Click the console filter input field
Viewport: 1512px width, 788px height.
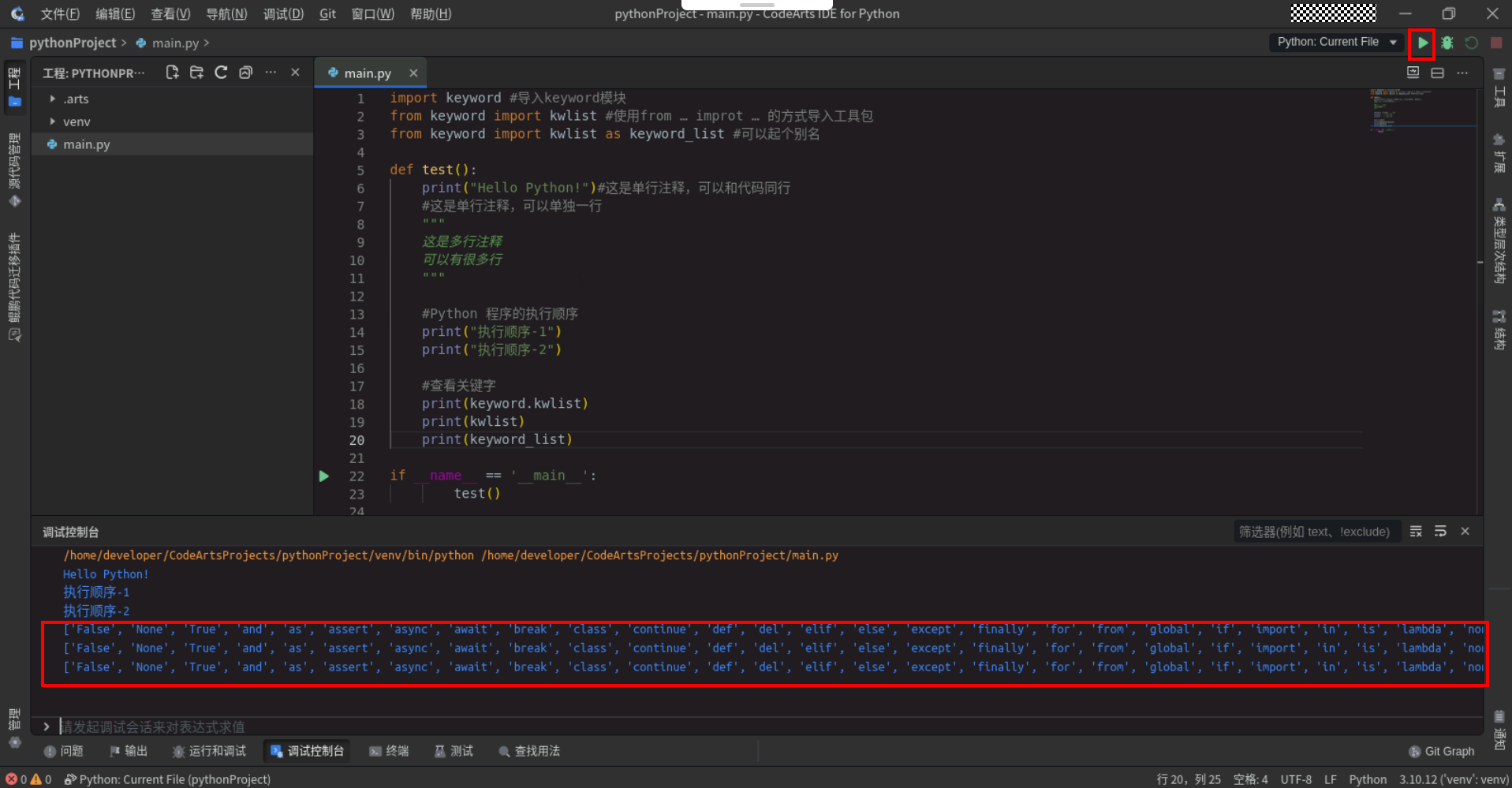[1316, 532]
